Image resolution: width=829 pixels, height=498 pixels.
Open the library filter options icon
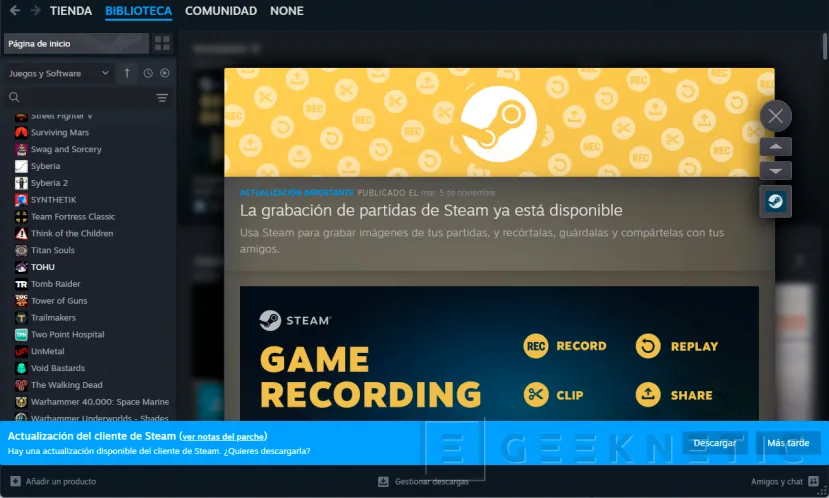click(x=162, y=98)
